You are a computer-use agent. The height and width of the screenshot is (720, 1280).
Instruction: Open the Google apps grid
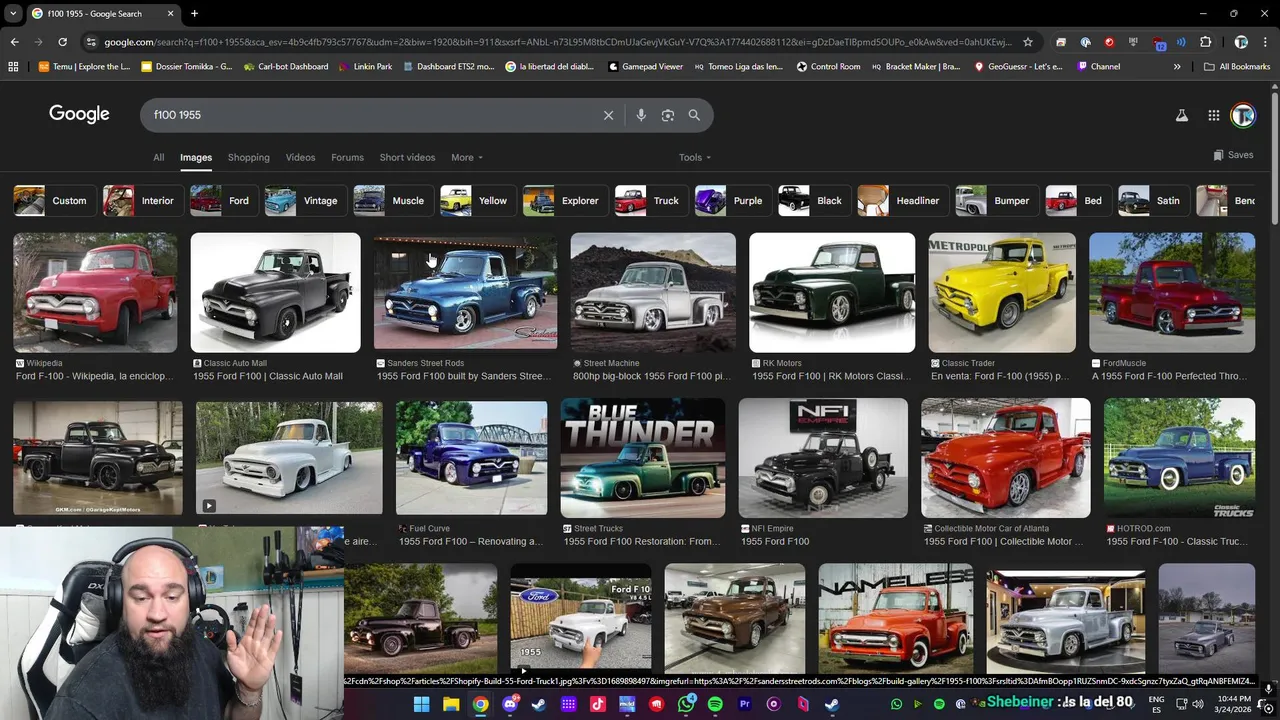(1214, 116)
